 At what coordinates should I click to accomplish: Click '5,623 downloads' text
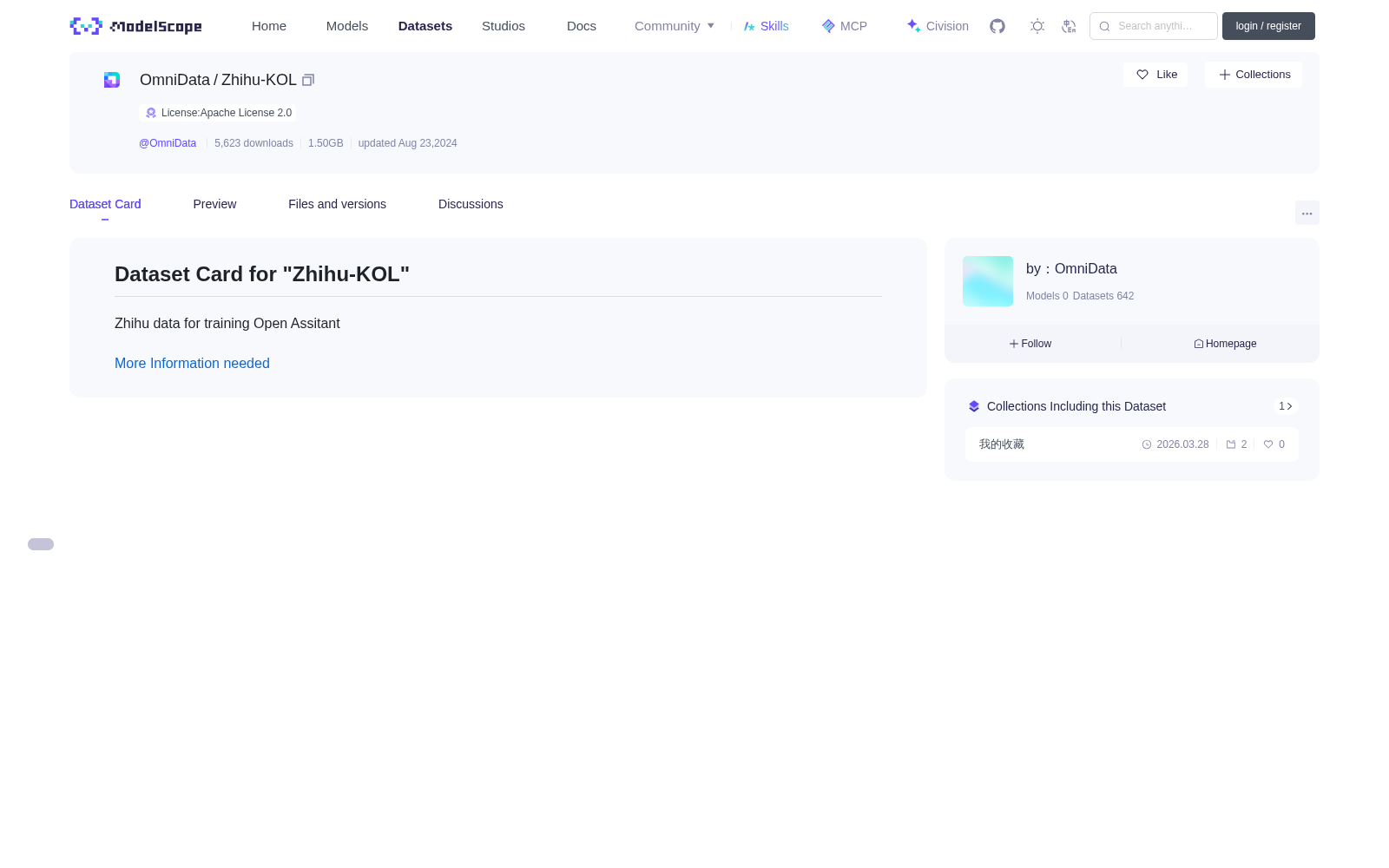click(x=253, y=143)
